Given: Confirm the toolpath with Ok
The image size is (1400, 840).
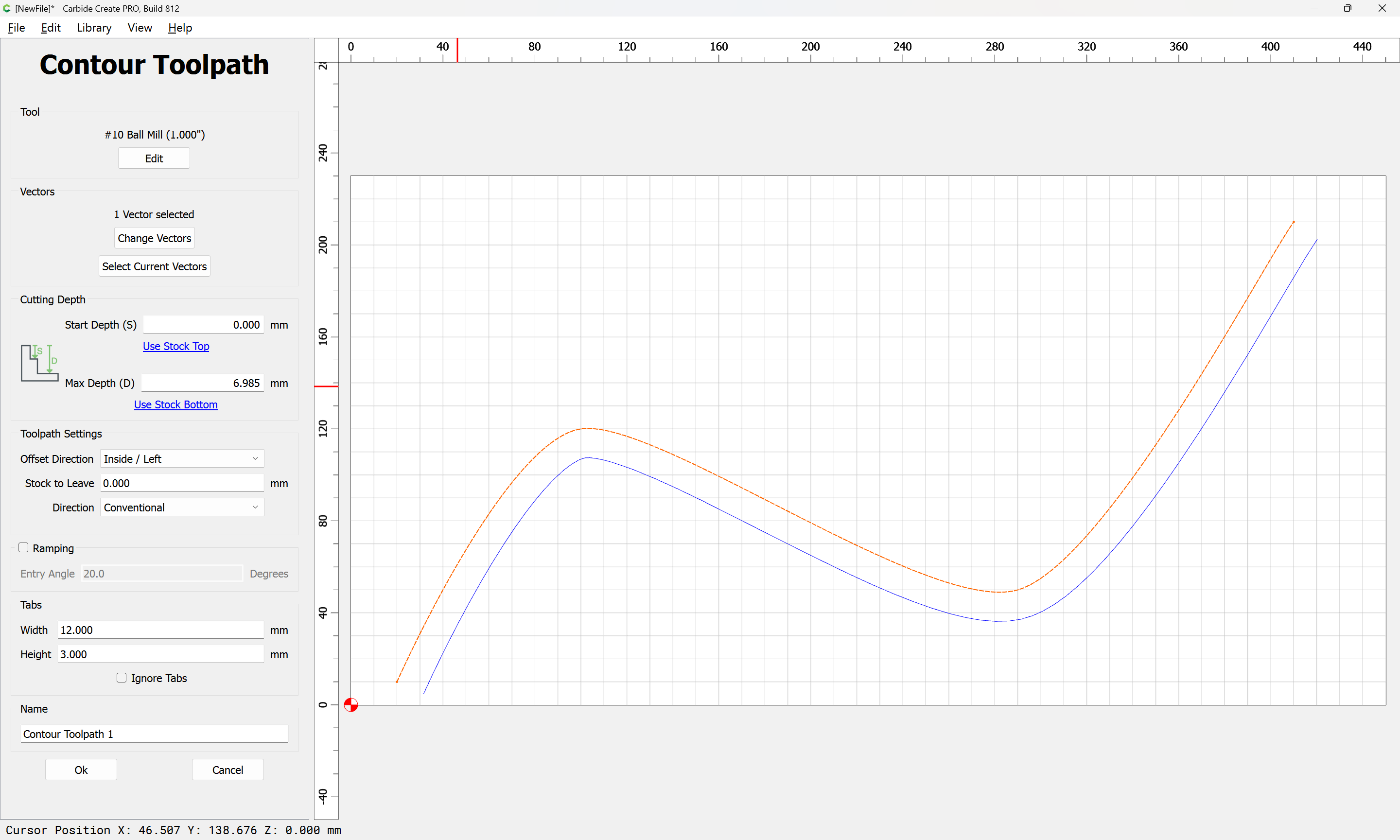Looking at the screenshot, I should [81, 770].
